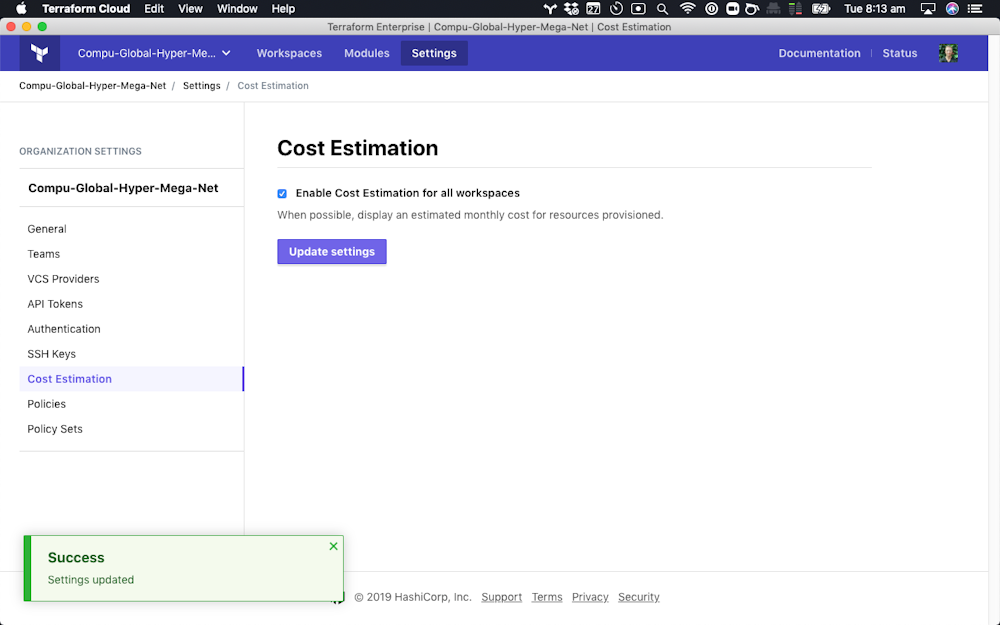Image resolution: width=1000 pixels, height=625 pixels.
Task: Click the video camera icon in the menu bar
Action: tap(735, 8)
